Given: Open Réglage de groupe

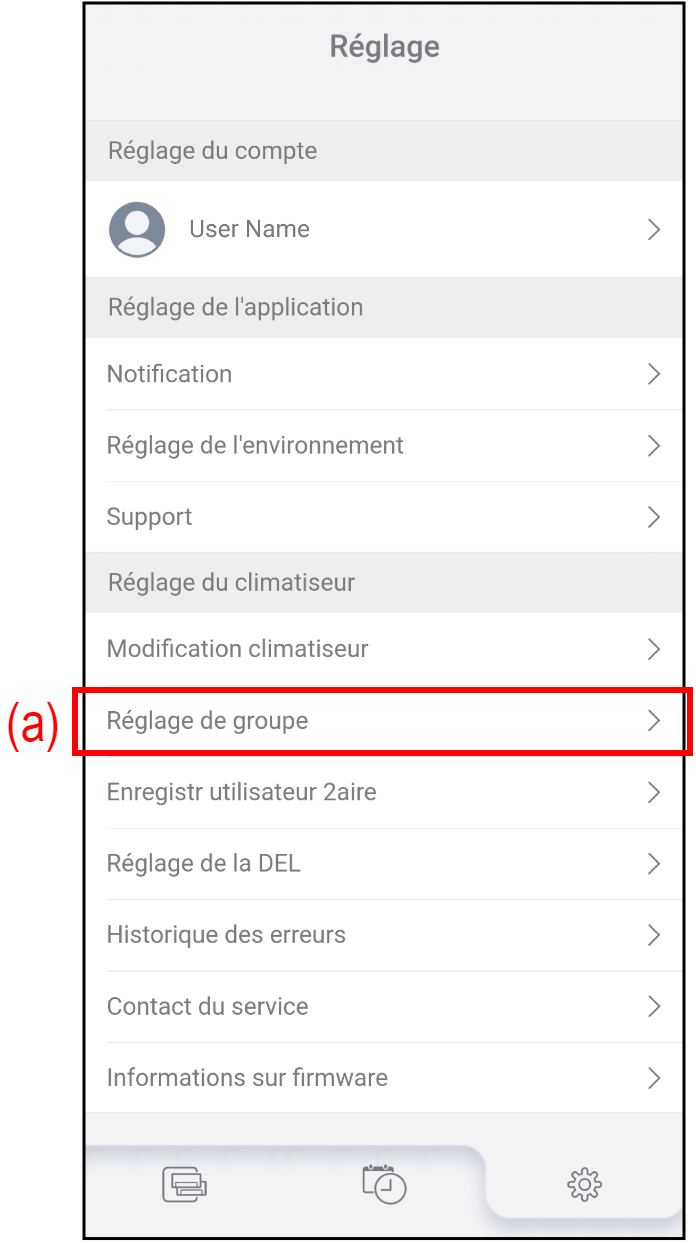Looking at the screenshot, I should pyautogui.click(x=208, y=721).
